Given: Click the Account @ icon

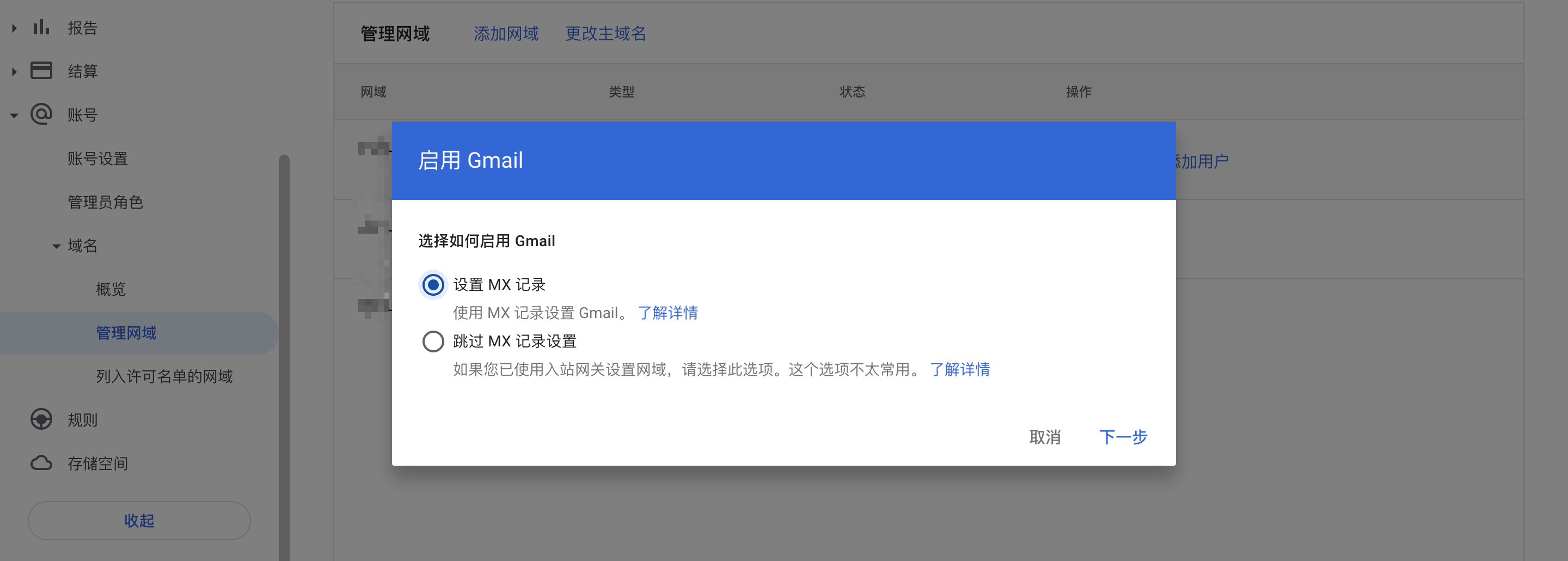Looking at the screenshot, I should pos(41,114).
